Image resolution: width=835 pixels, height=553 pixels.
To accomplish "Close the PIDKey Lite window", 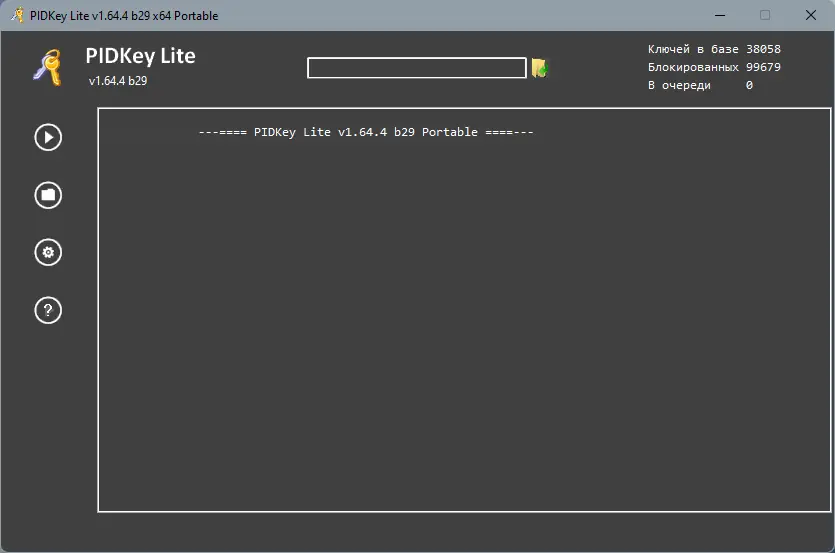I will (811, 15).
